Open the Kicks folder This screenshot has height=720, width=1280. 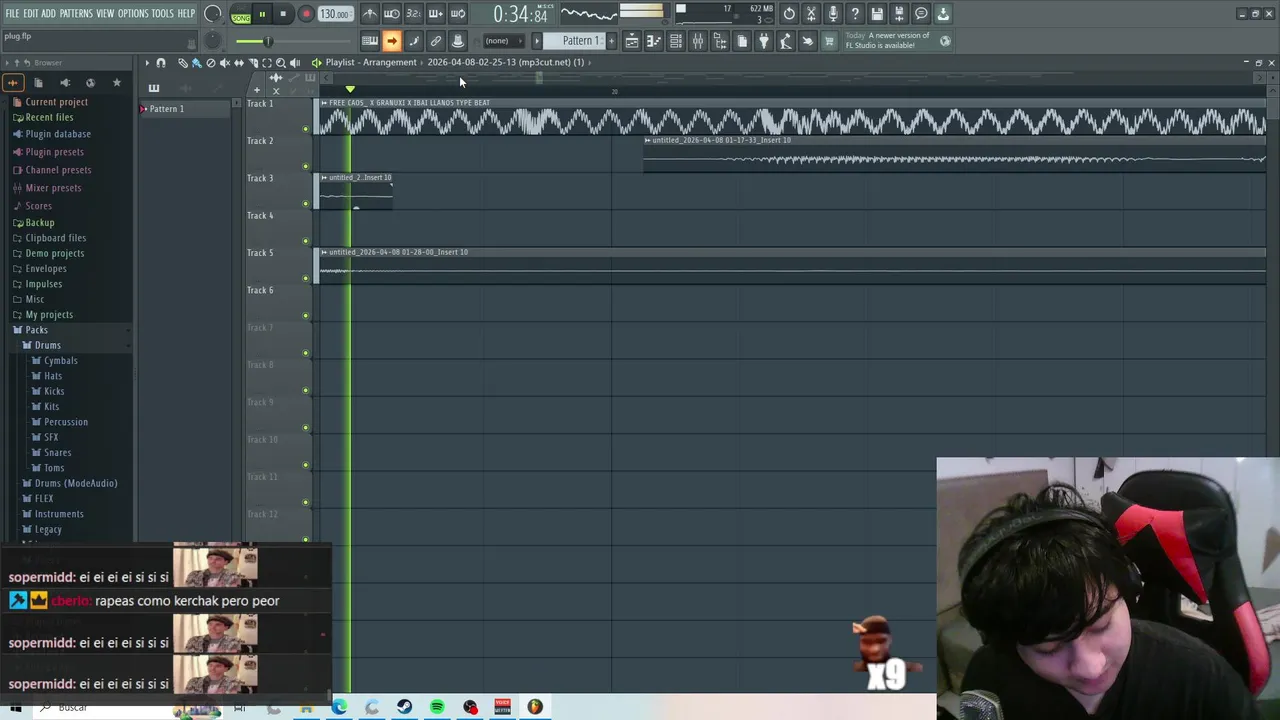[x=54, y=391]
